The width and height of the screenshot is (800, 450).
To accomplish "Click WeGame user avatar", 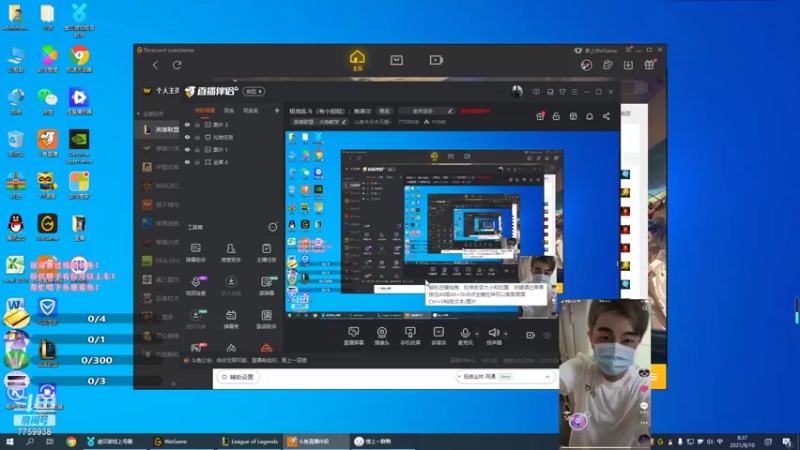I will (586, 65).
